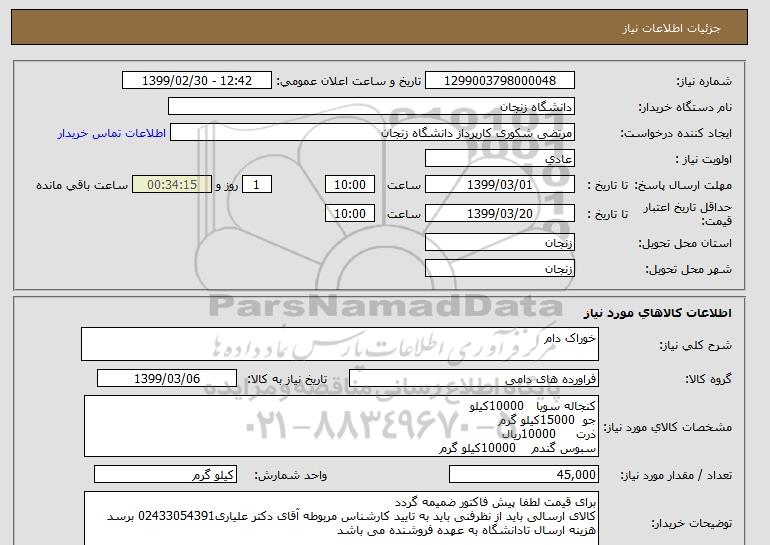Click the 10:00 time field beside 1399/03/20

(350, 214)
